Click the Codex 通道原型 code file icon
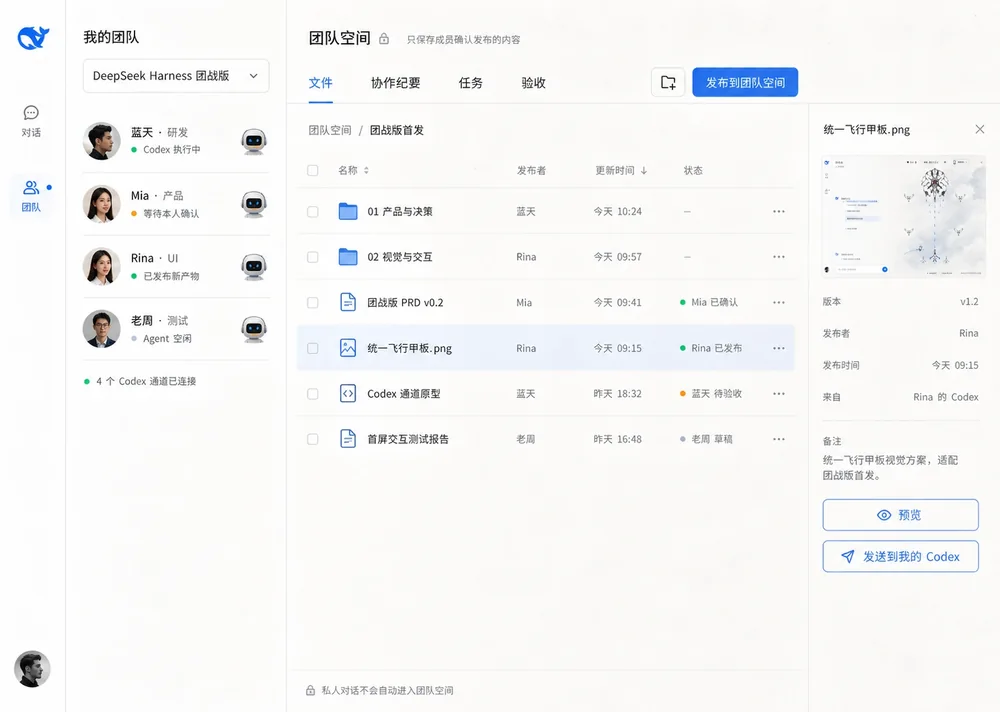 tap(348, 393)
